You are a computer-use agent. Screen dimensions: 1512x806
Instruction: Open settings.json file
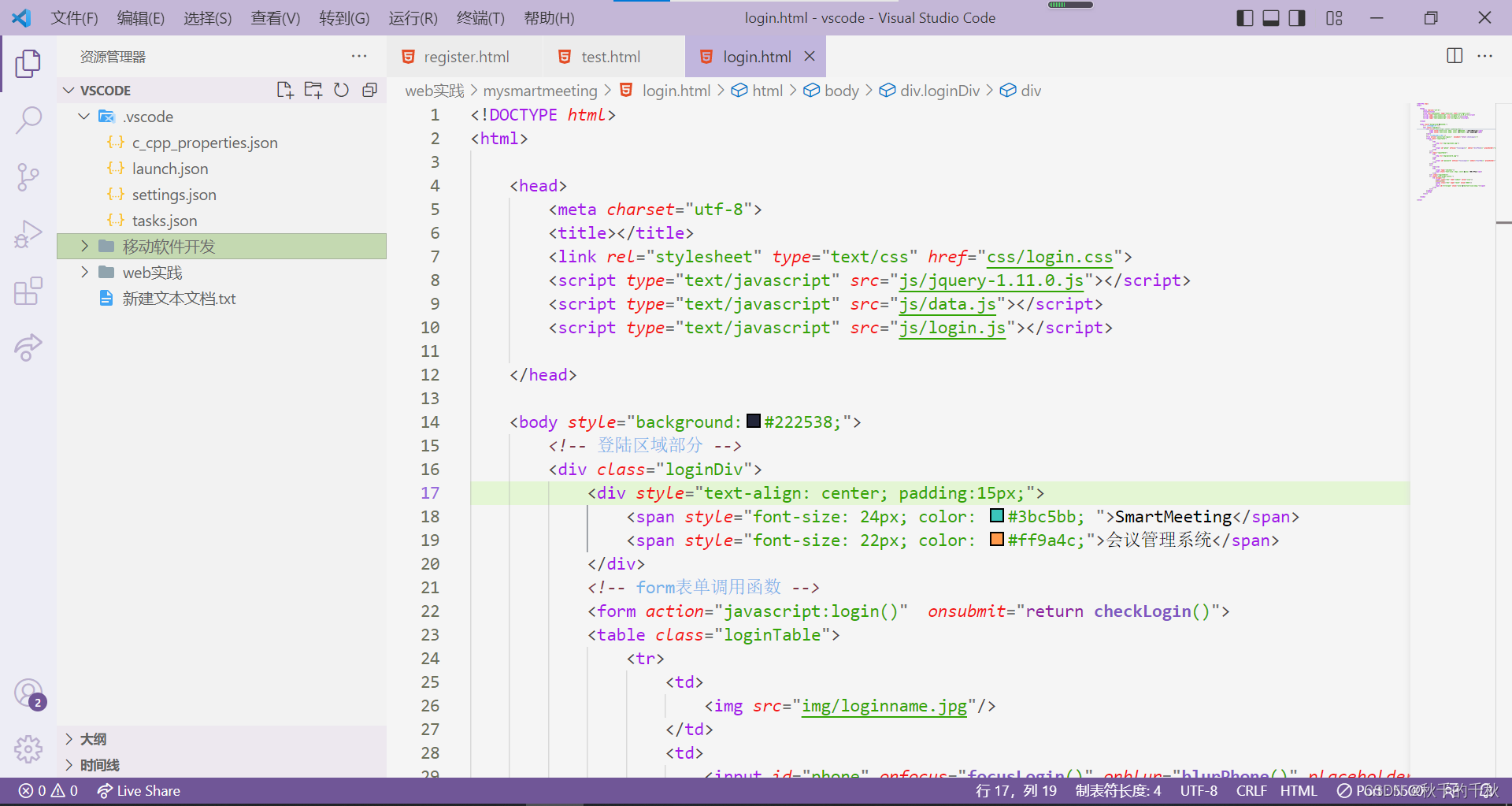(x=221, y=195)
